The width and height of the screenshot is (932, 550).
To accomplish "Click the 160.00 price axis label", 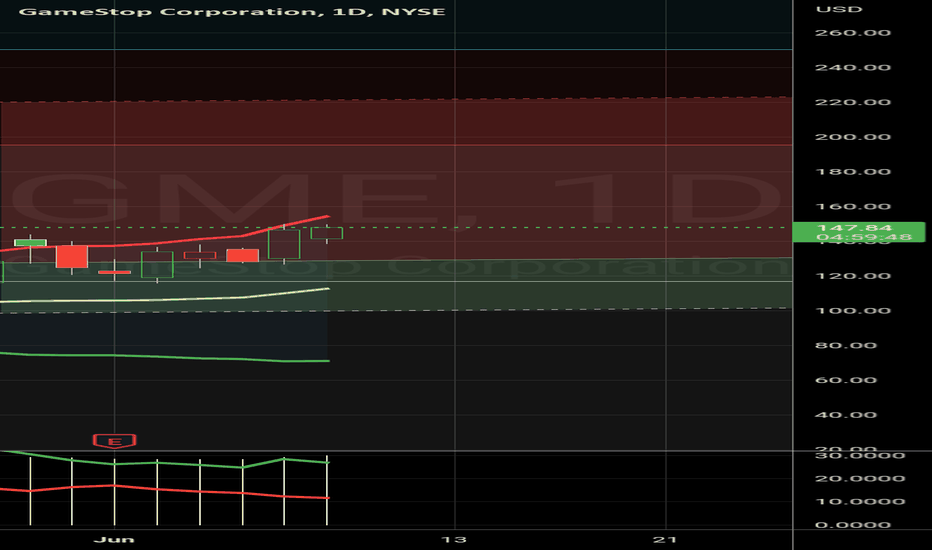I will pyautogui.click(x=852, y=206).
